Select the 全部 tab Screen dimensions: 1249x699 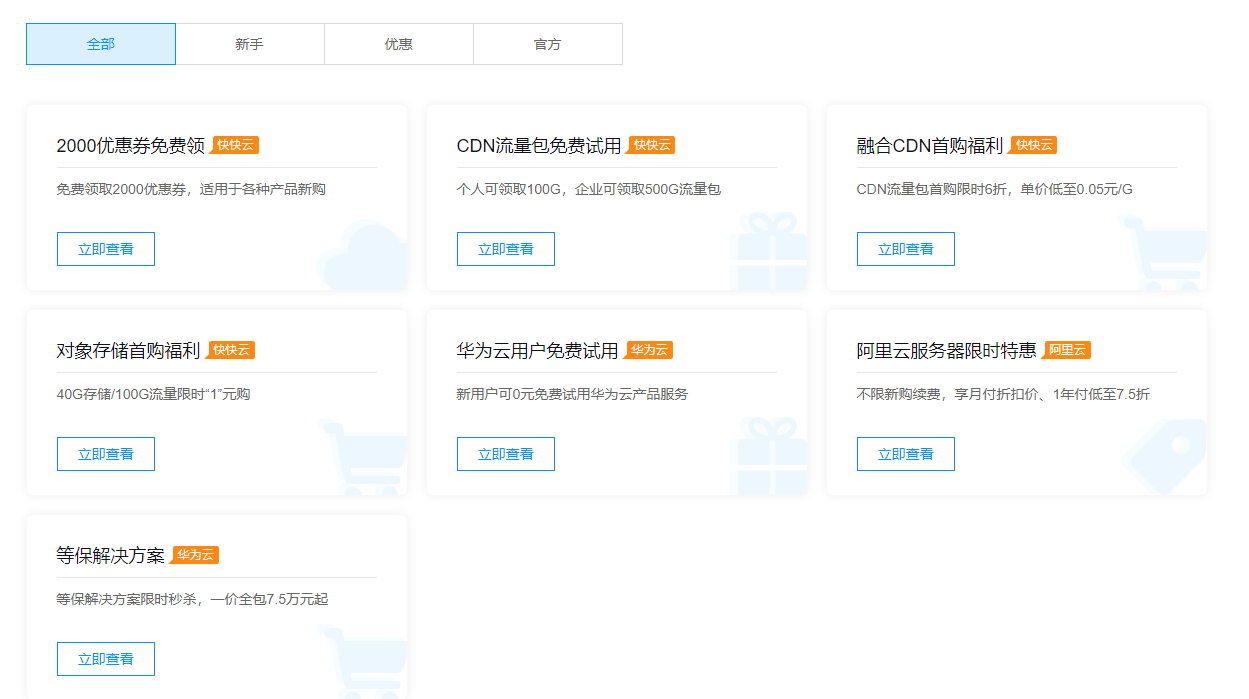point(101,44)
